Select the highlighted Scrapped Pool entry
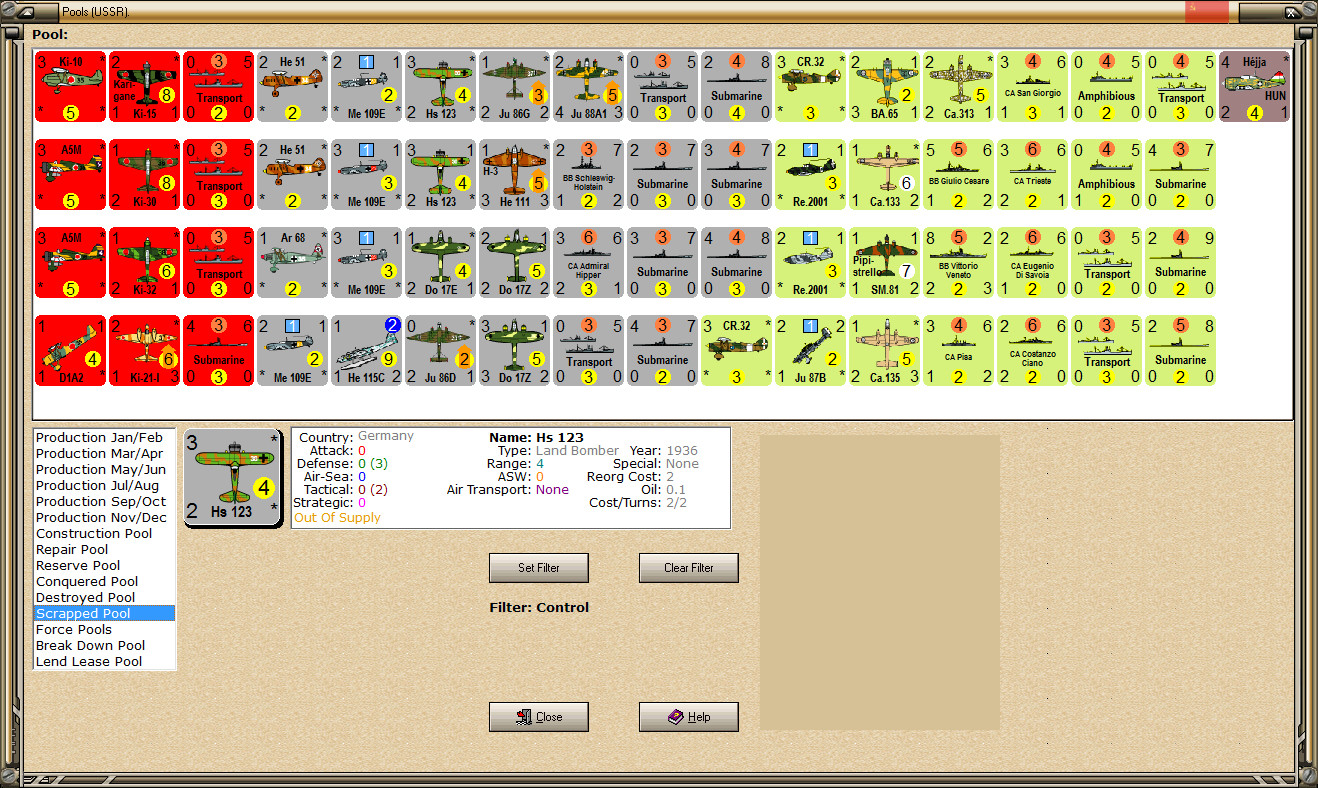The image size is (1318, 788). (104, 614)
